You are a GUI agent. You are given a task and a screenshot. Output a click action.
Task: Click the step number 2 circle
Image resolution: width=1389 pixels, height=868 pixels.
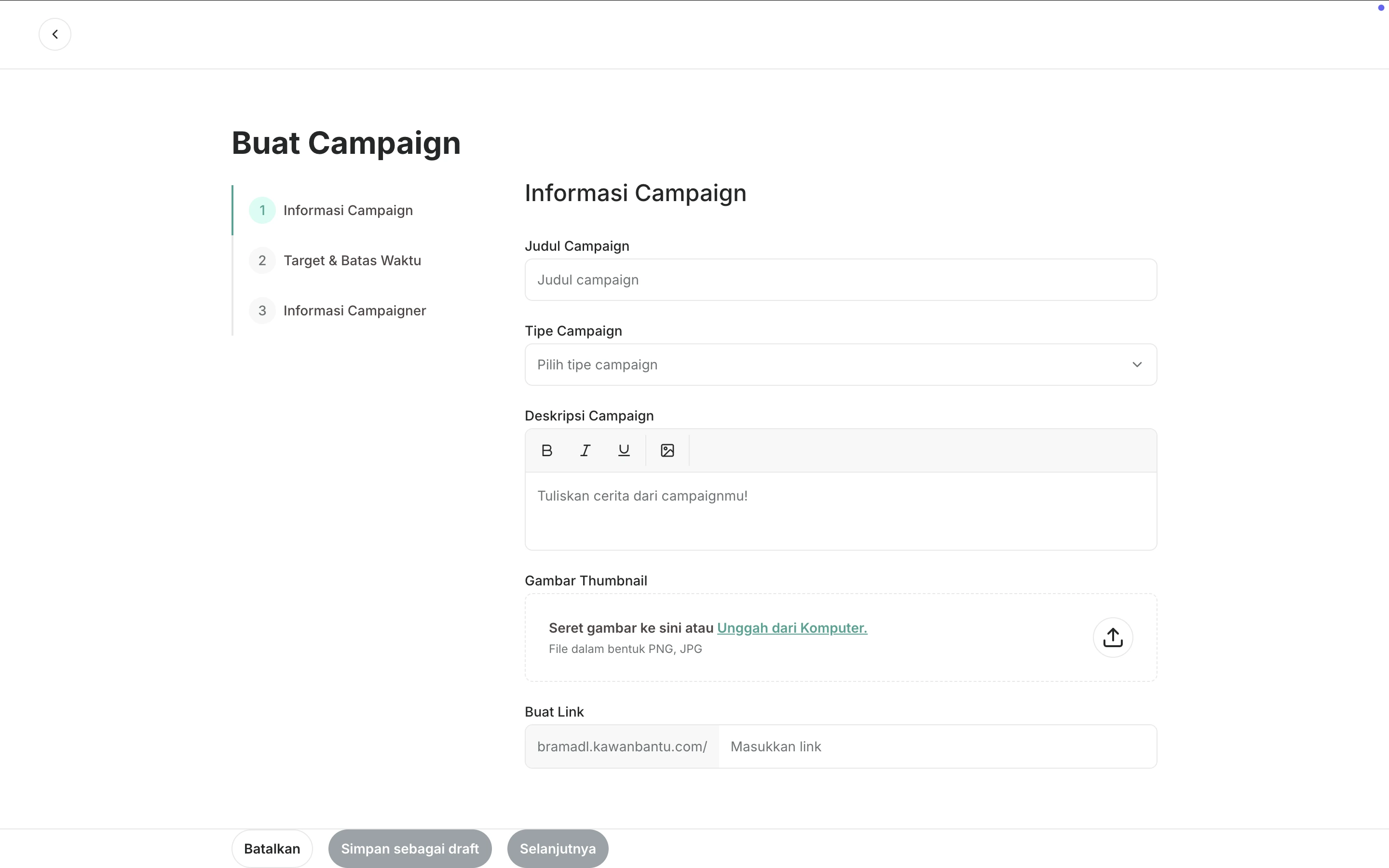[262, 260]
